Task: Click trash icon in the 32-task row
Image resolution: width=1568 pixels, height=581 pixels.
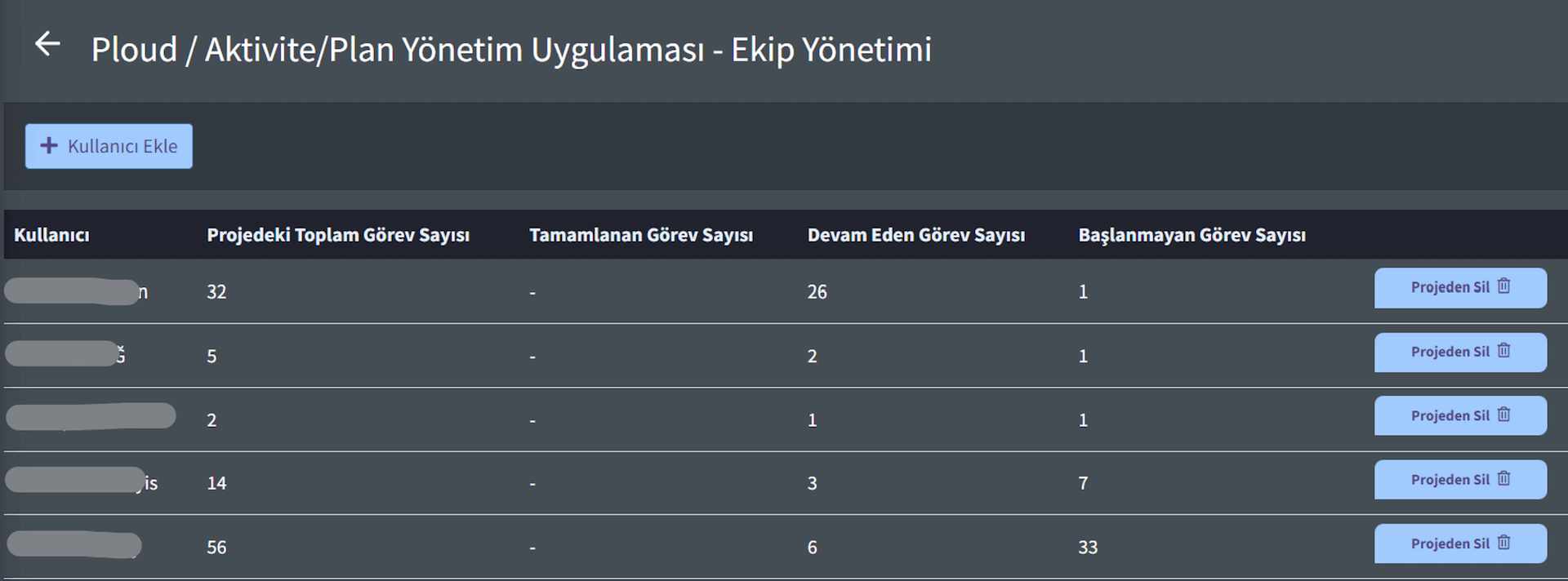Action: tap(1503, 286)
